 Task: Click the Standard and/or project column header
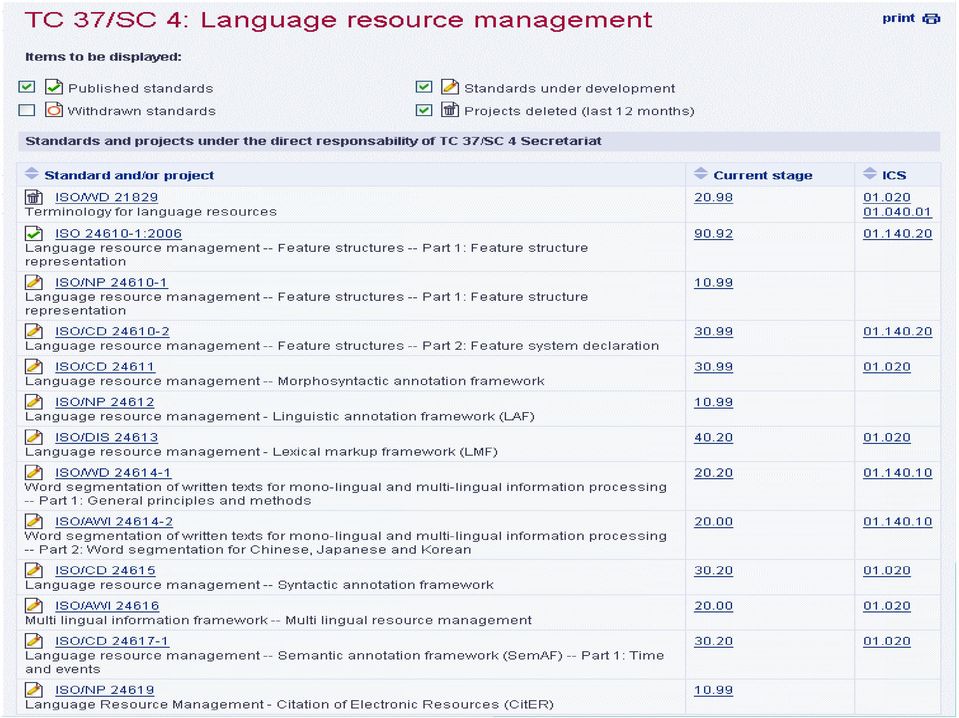[129, 176]
